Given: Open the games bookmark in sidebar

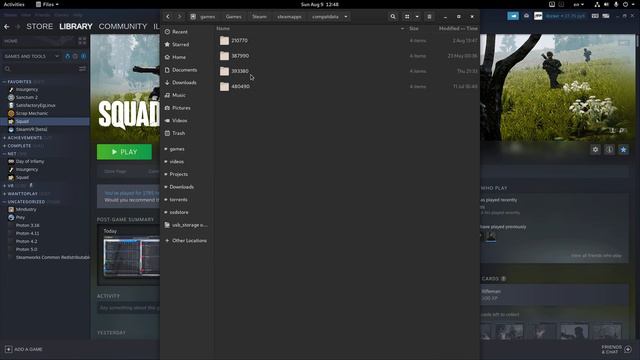Looking at the screenshot, I should (x=177, y=149).
